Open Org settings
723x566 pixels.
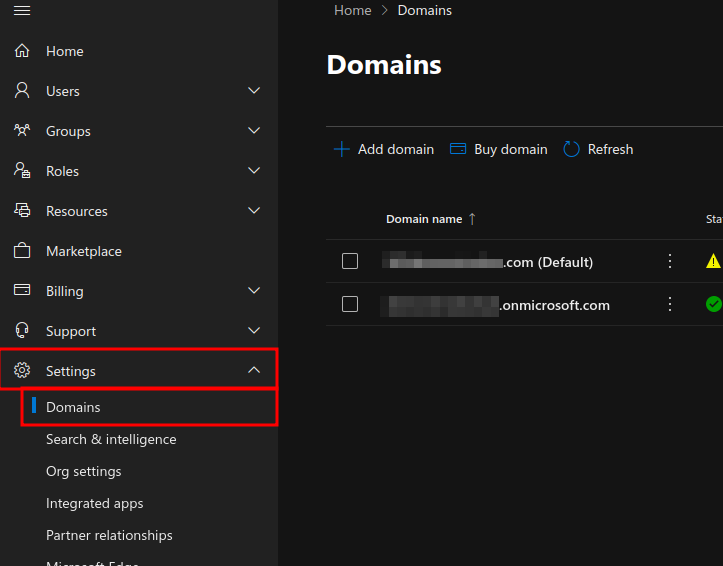(x=83, y=472)
